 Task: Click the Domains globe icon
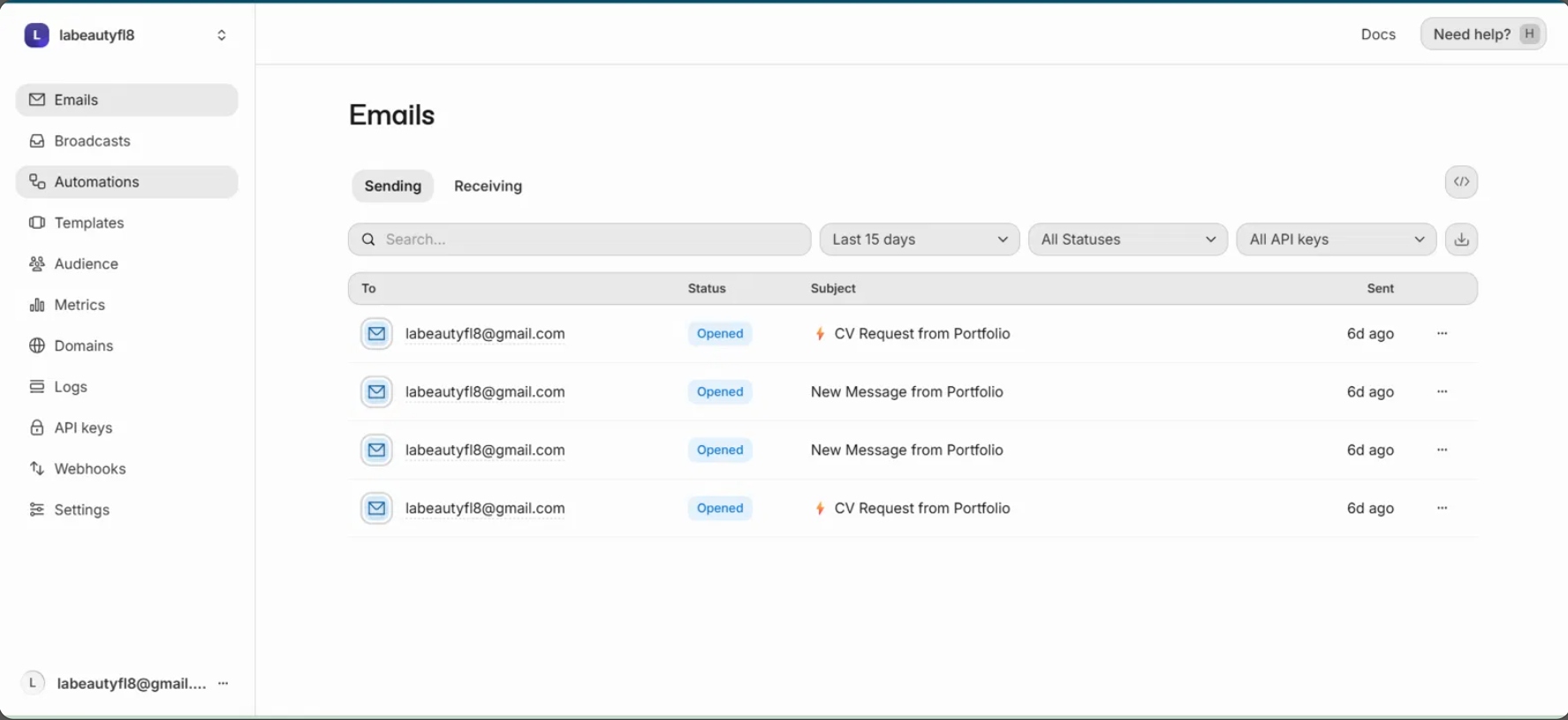click(x=37, y=345)
